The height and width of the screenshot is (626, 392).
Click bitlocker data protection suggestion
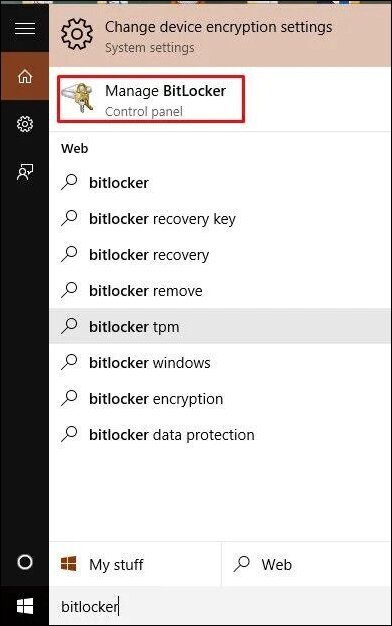220,434
